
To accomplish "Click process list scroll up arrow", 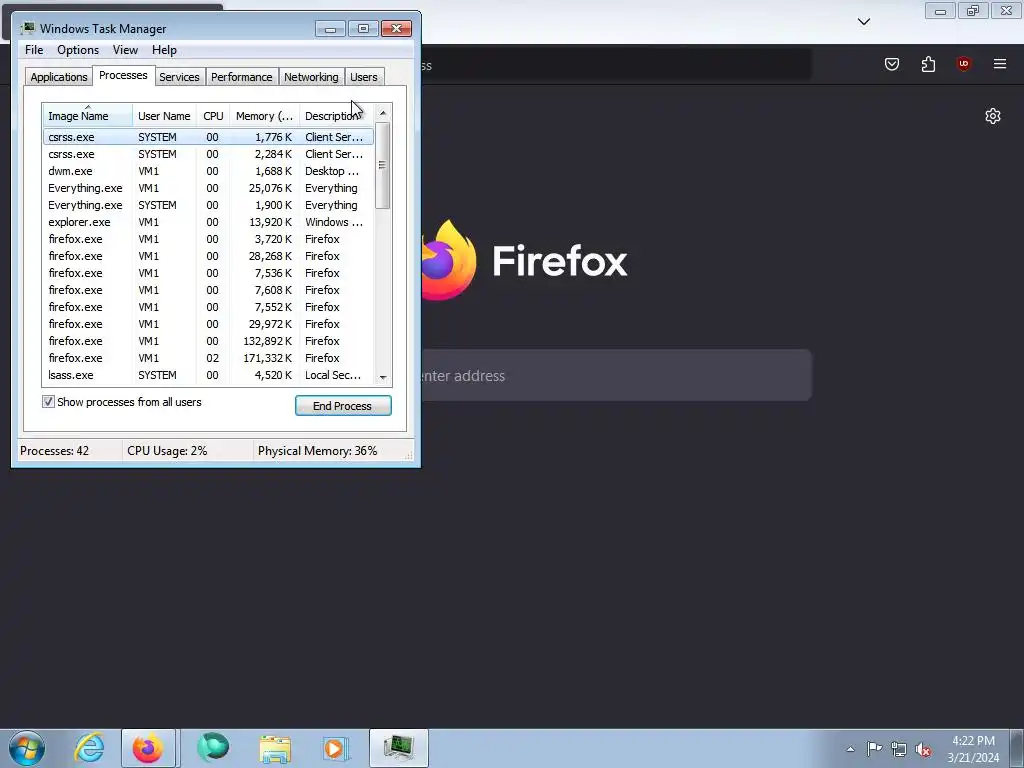I will 383,113.
